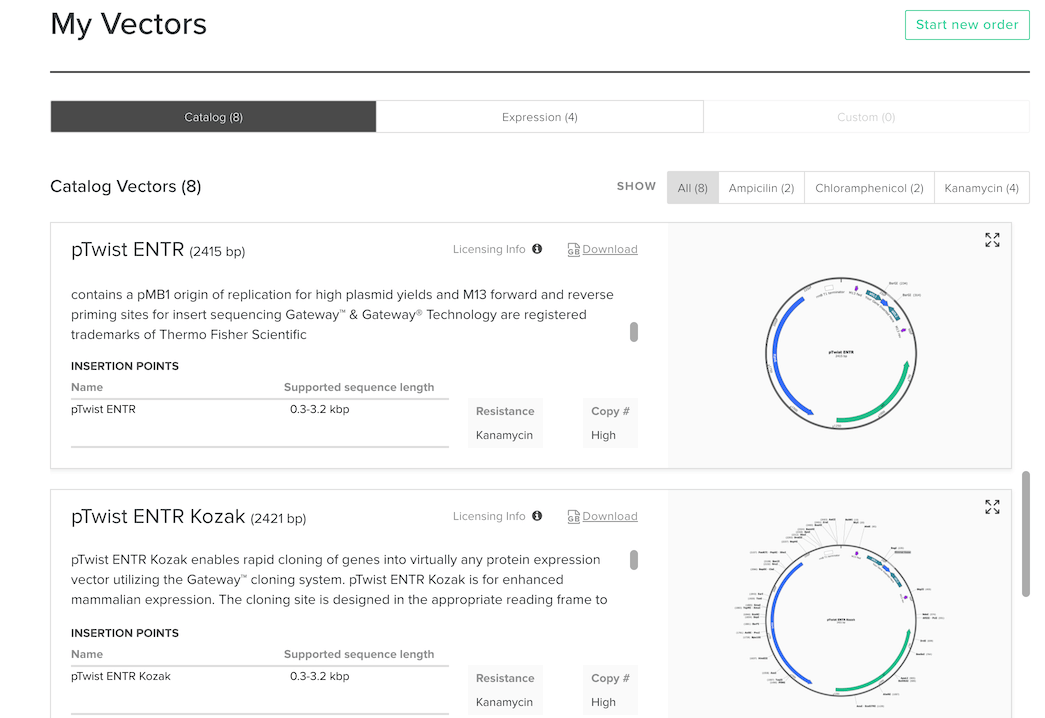This screenshot has height=718, width=1045.
Task: Click the pTwist ENTR description scrollbar handle
Action: pos(634,332)
